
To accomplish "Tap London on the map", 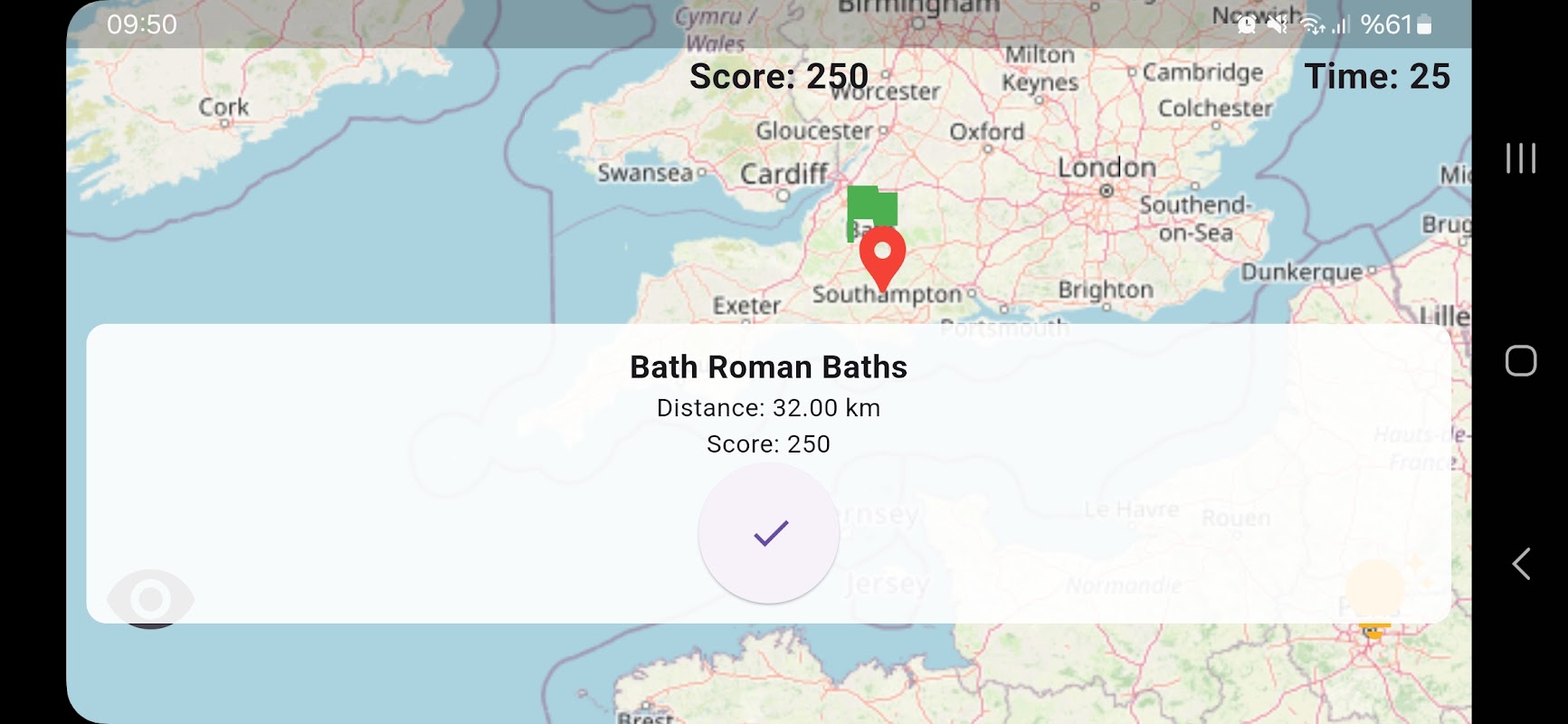I will click(1107, 168).
